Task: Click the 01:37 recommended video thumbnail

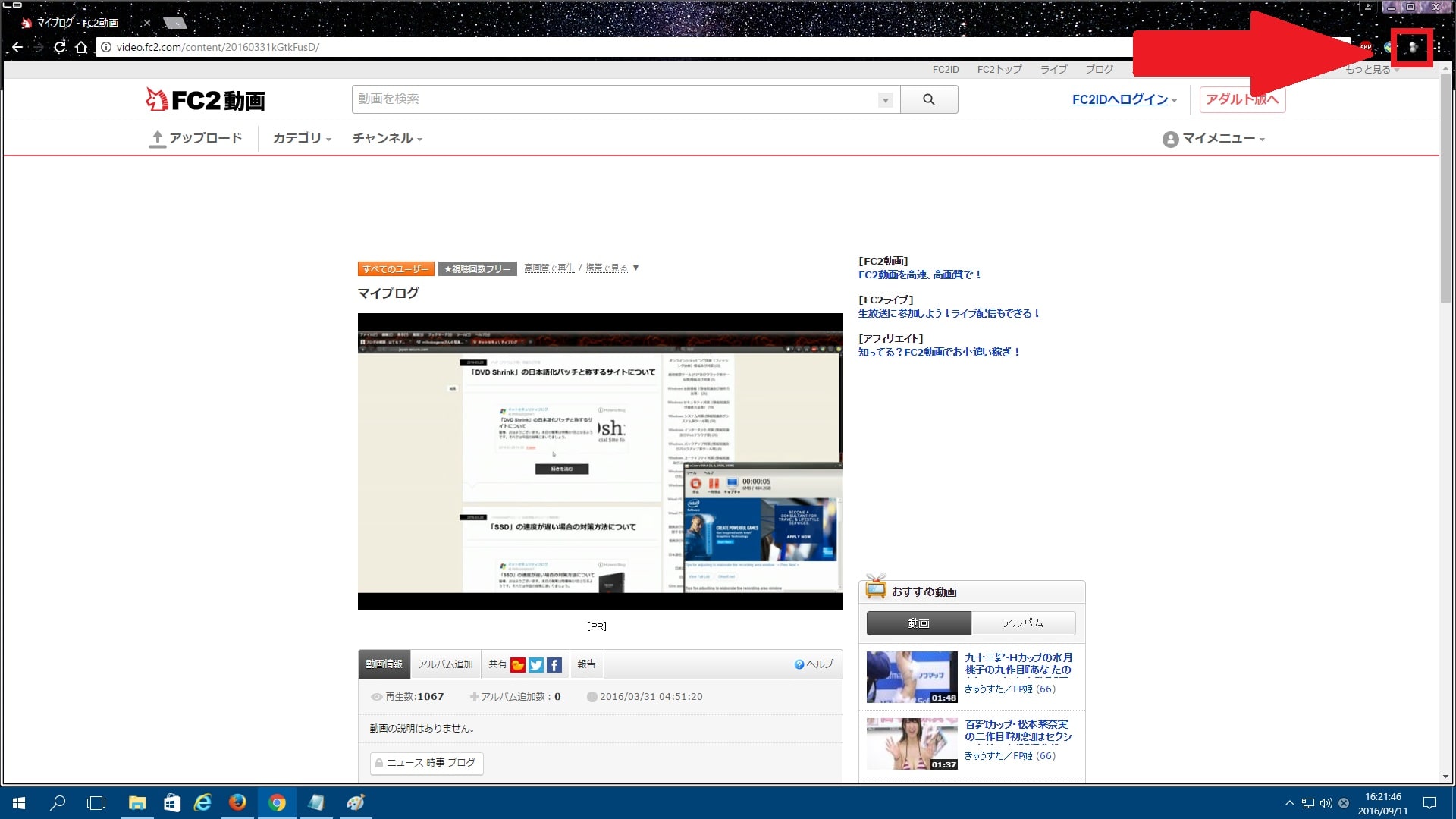Action: (x=912, y=744)
